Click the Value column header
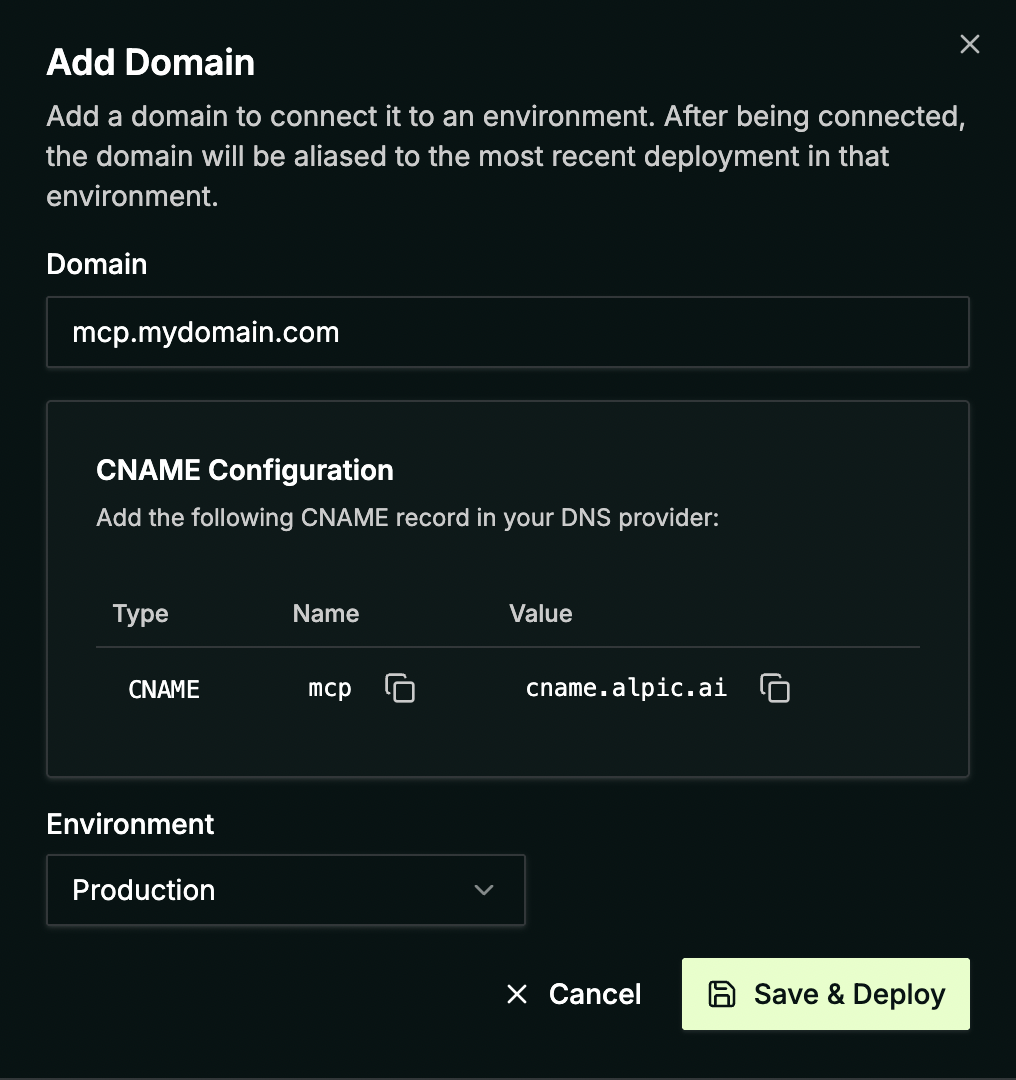 541,613
